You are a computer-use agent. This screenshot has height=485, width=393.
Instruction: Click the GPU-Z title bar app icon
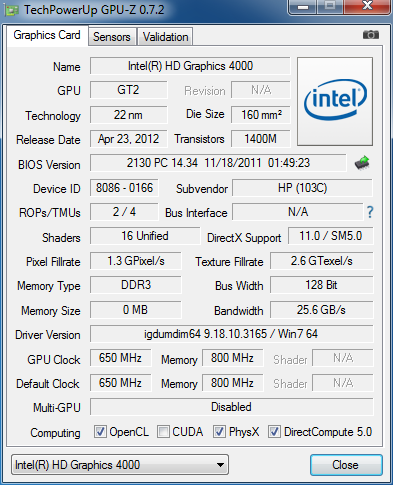[x=11, y=10]
